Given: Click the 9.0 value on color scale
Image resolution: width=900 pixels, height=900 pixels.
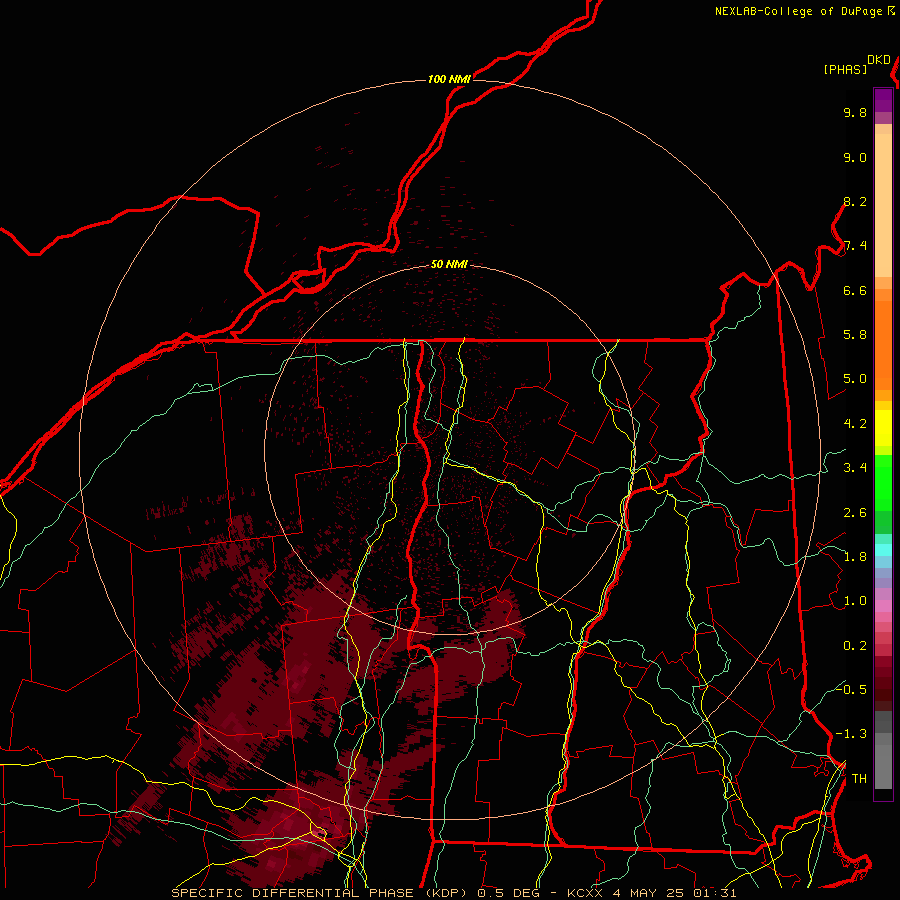Looking at the screenshot, I should pyautogui.click(x=855, y=157).
